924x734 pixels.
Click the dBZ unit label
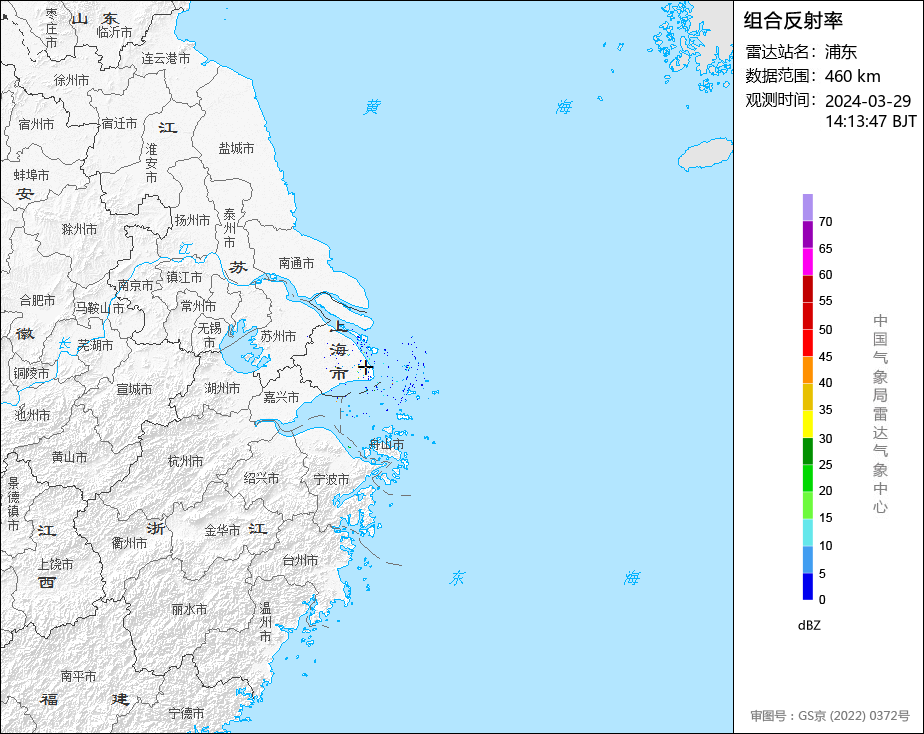click(x=809, y=625)
